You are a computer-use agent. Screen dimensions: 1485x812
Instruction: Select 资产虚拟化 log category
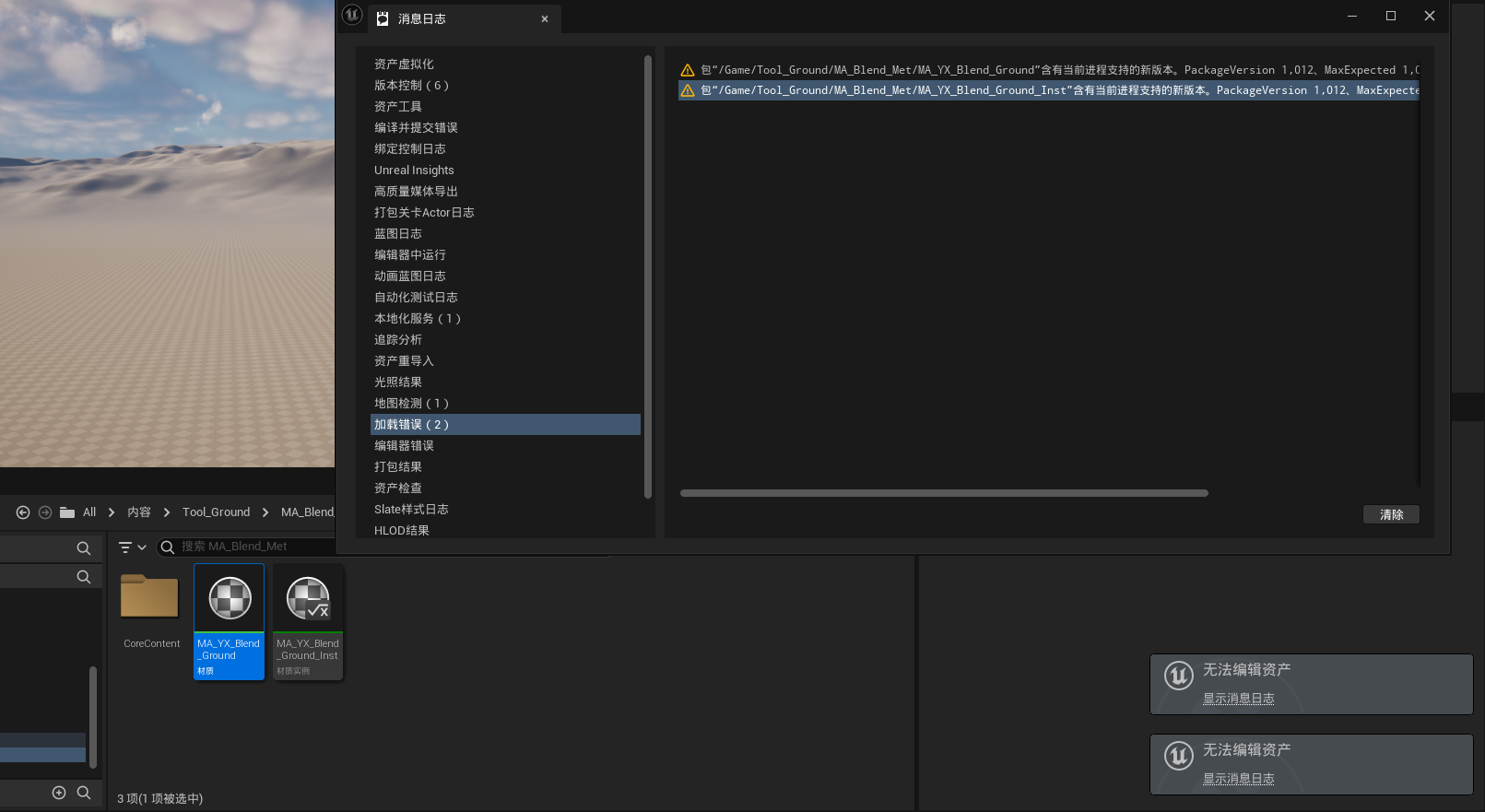505,64
